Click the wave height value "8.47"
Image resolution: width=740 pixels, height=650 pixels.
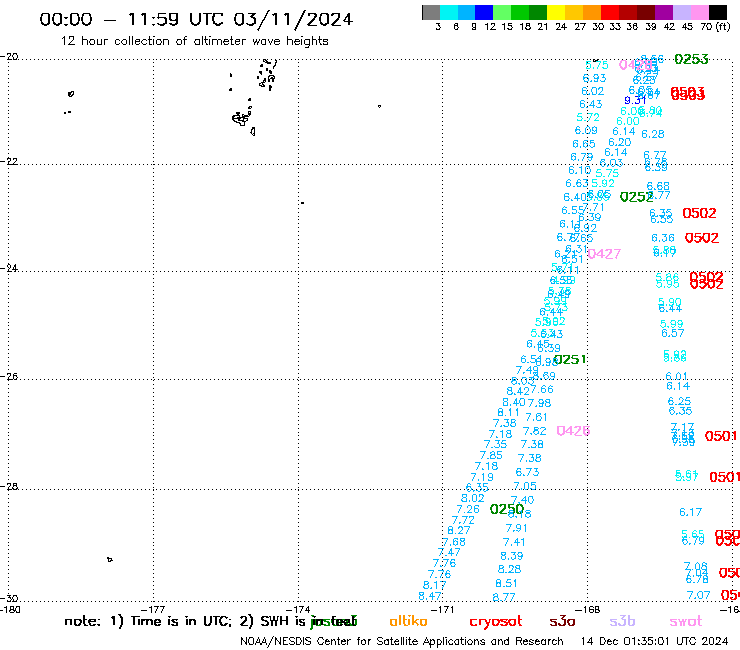(x=430, y=596)
